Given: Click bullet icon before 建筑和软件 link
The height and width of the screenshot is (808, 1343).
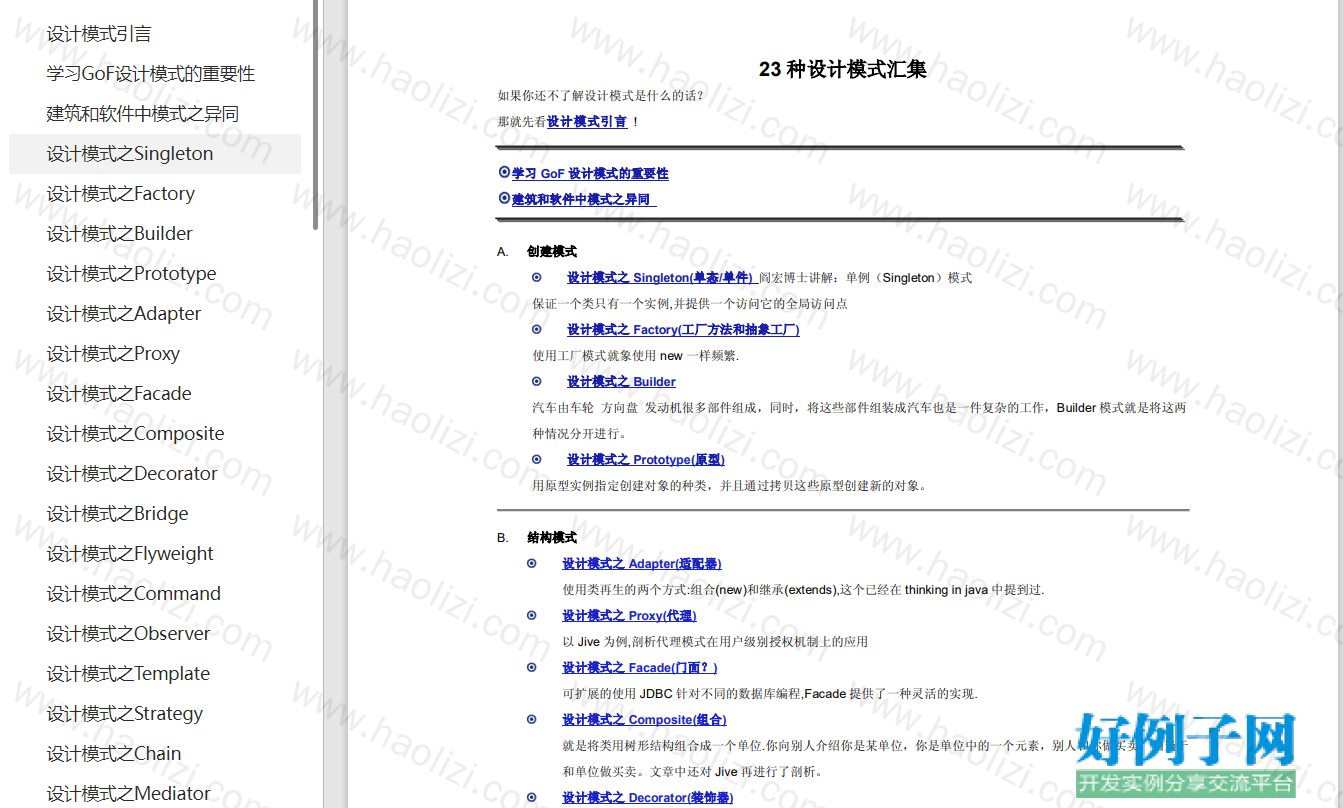Looking at the screenshot, I should [504, 198].
